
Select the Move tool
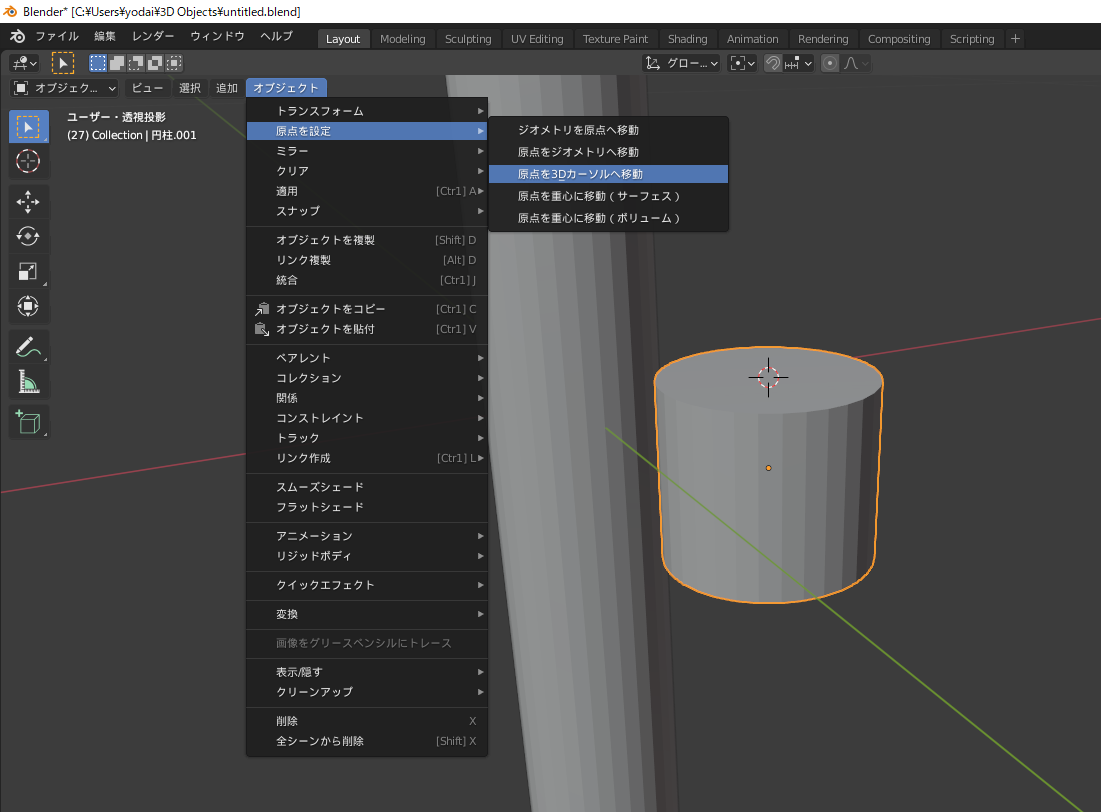(28, 202)
